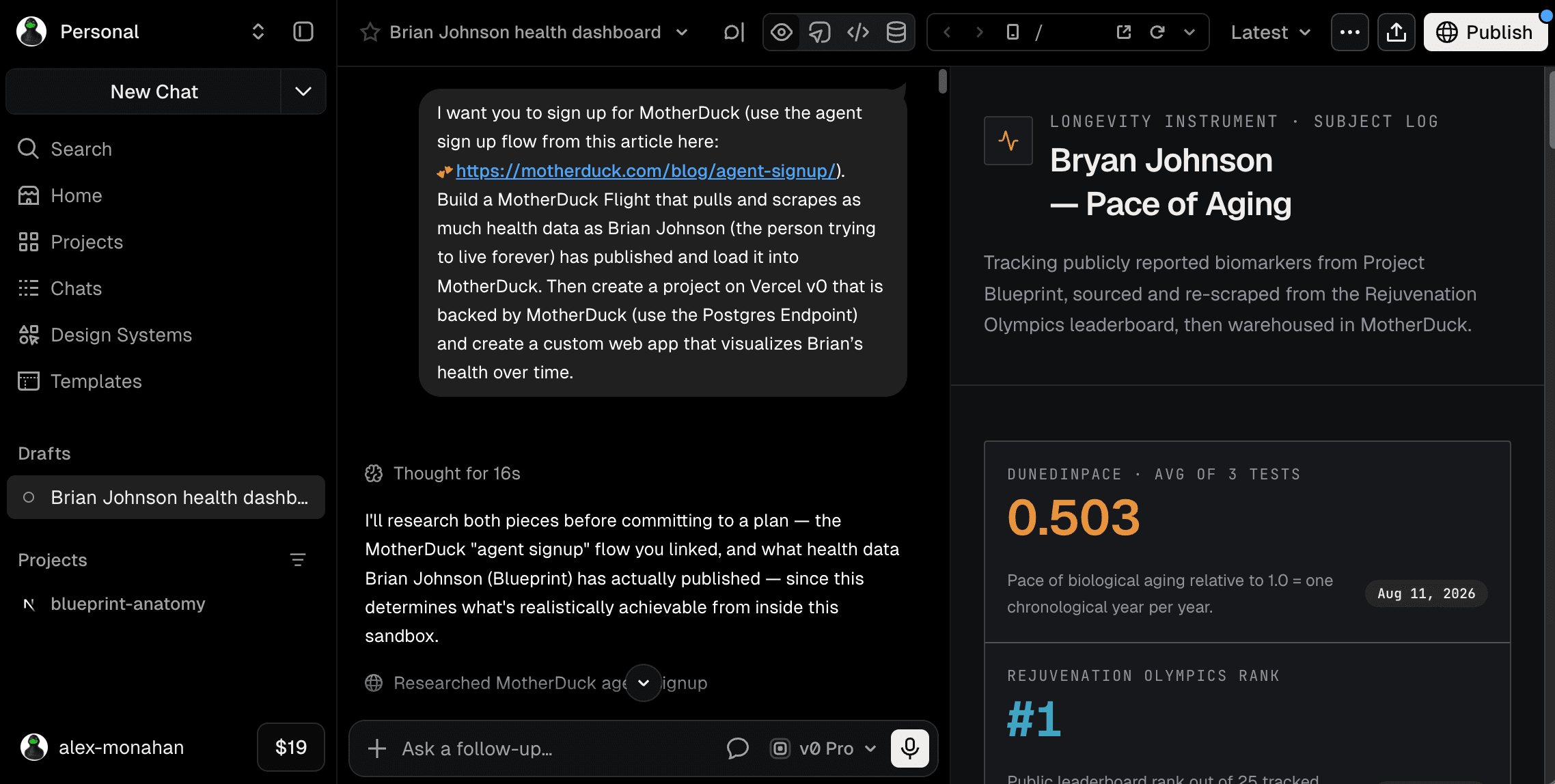Open Templates in the sidebar
The width and height of the screenshot is (1555, 784).
tap(166, 381)
